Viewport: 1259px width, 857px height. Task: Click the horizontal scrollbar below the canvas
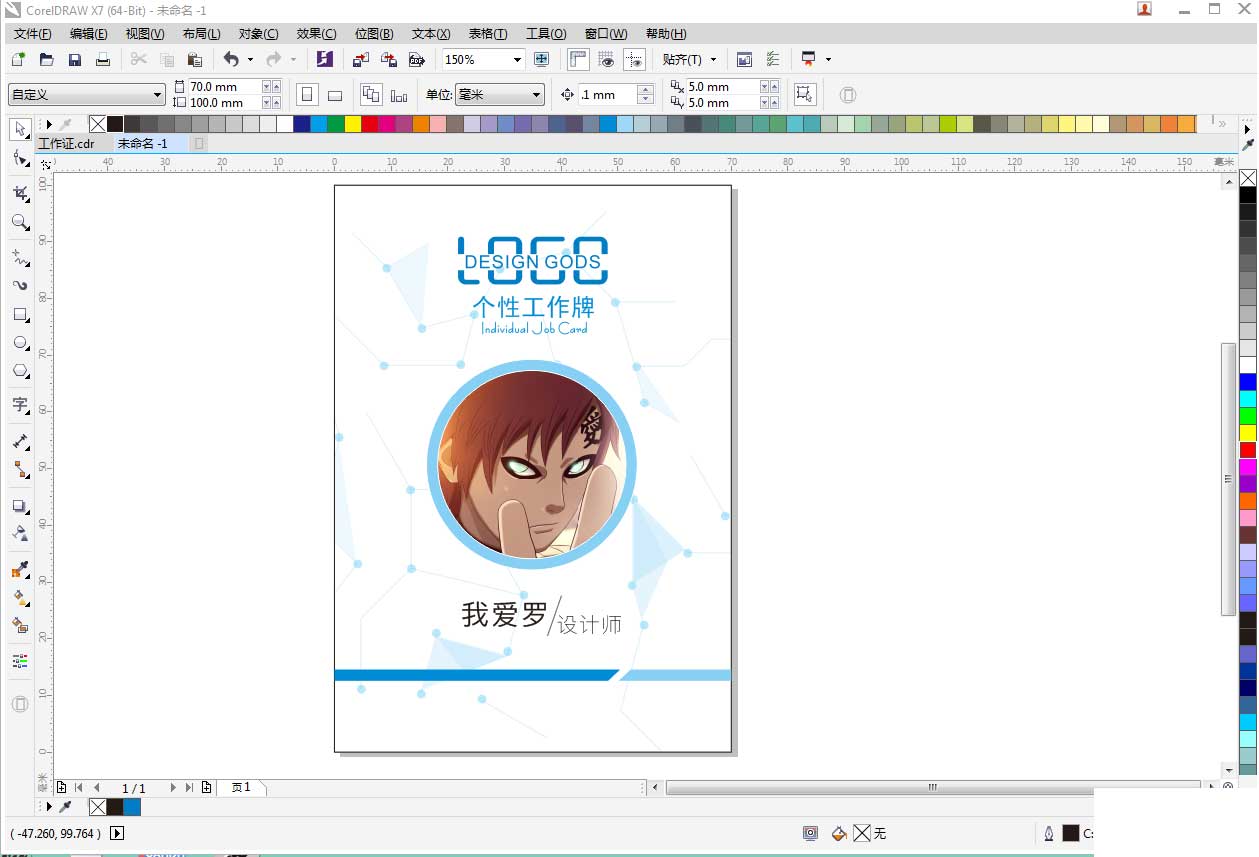[x=932, y=788]
